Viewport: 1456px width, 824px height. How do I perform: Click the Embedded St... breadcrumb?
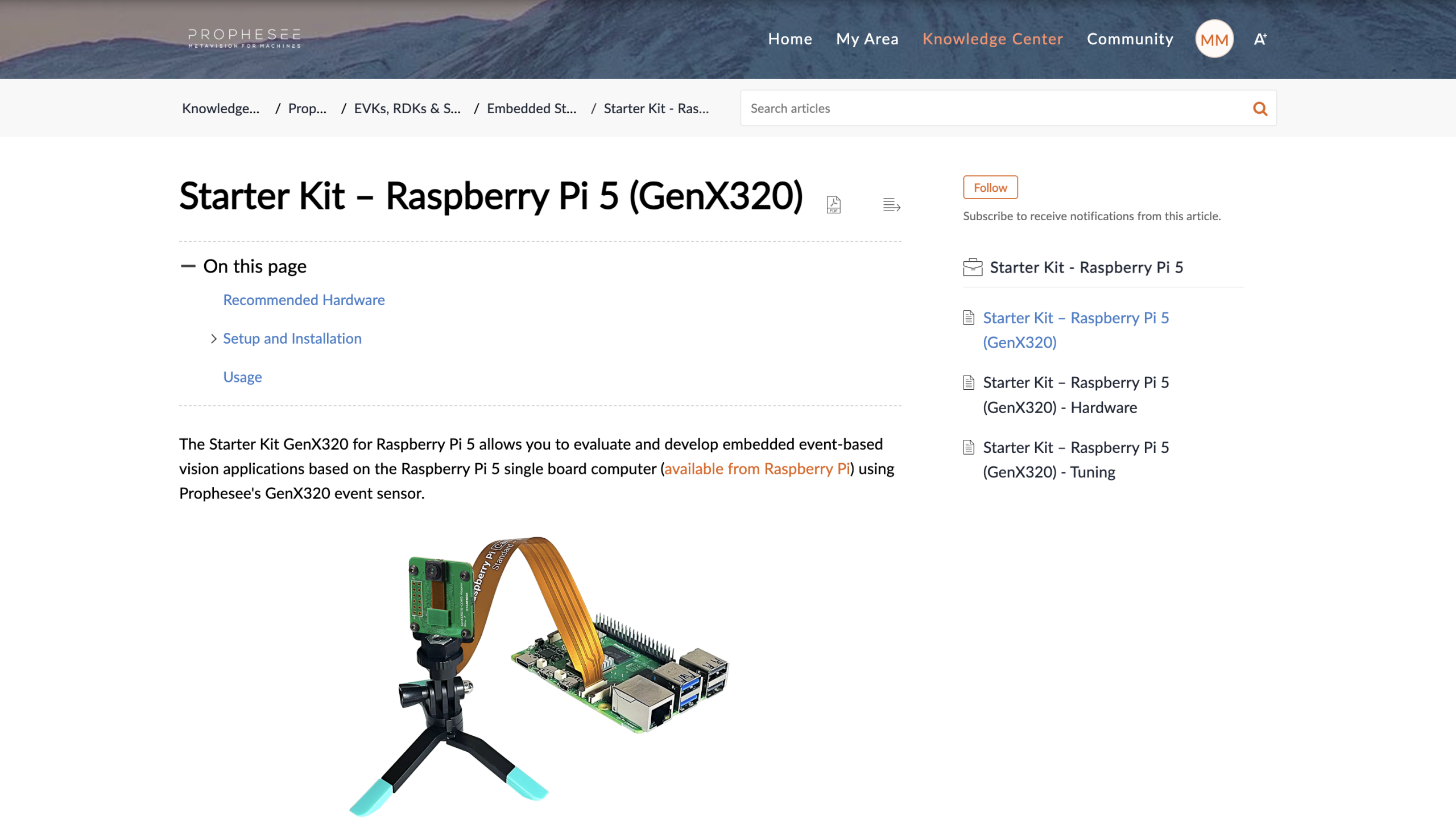[x=531, y=109]
